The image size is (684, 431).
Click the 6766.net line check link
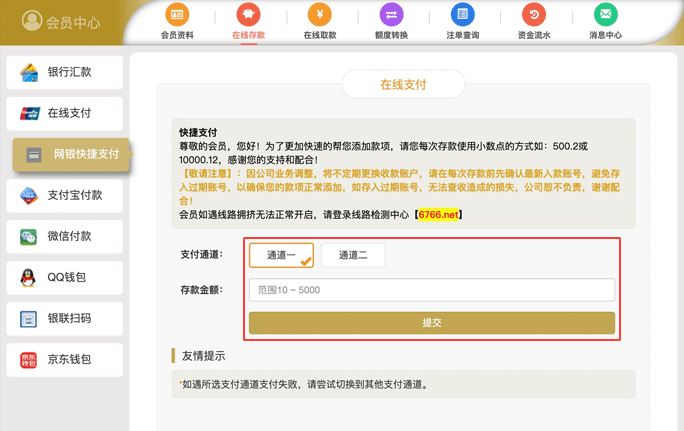[438, 214]
